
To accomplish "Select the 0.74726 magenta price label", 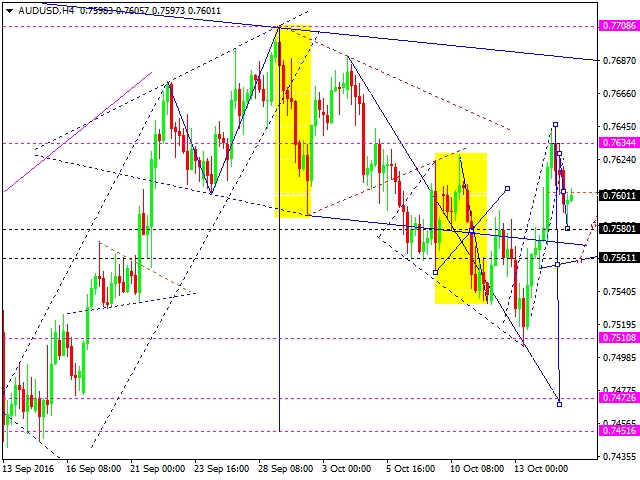I will [619, 398].
